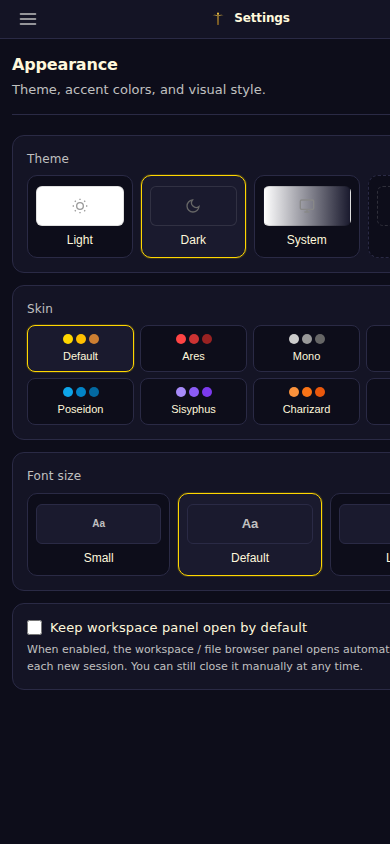This screenshot has height=844, width=390.
Task: Select the partially visible Large font option
Action: point(360,534)
